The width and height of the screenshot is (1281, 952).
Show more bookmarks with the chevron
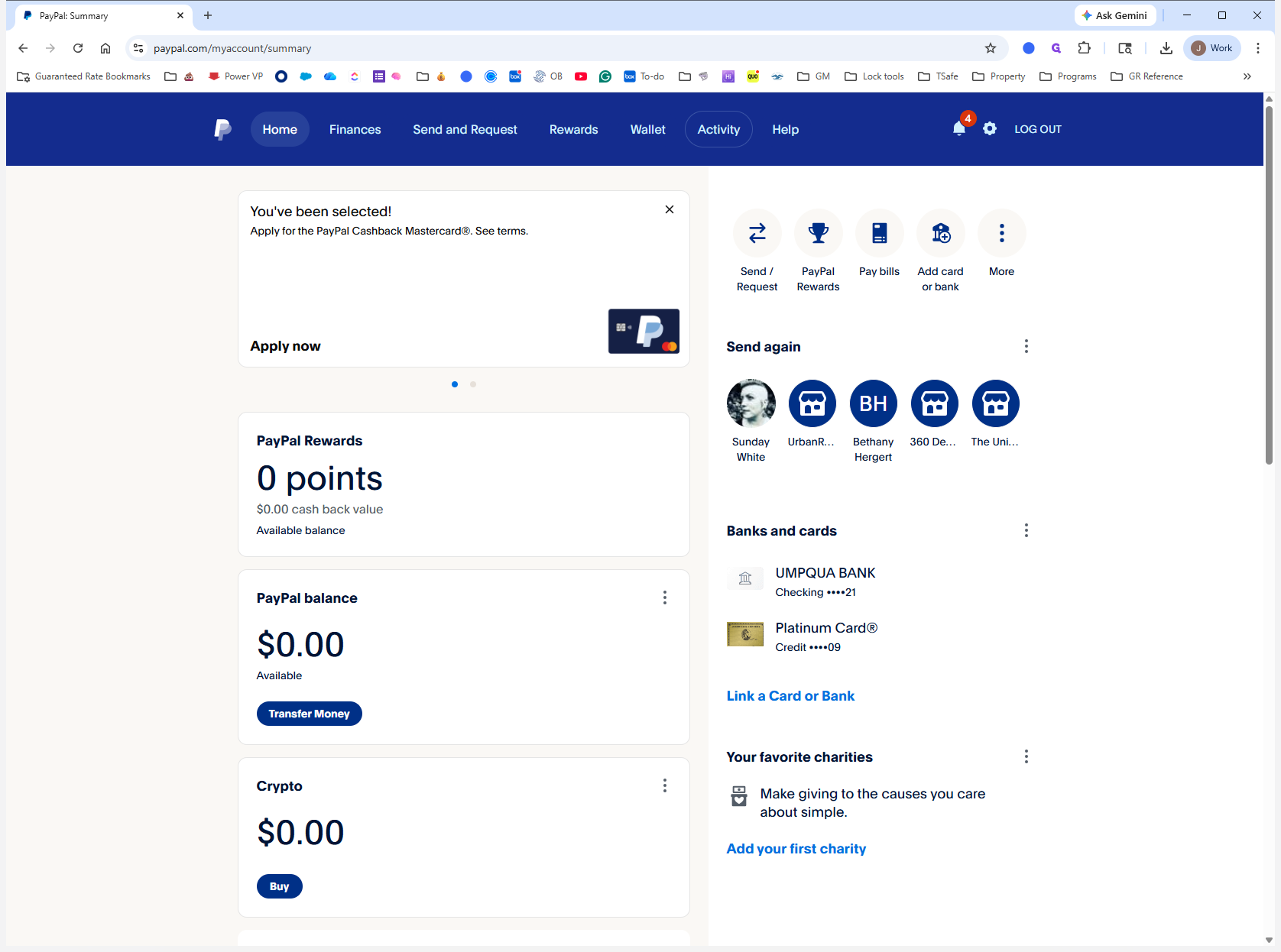pyautogui.click(x=1247, y=76)
